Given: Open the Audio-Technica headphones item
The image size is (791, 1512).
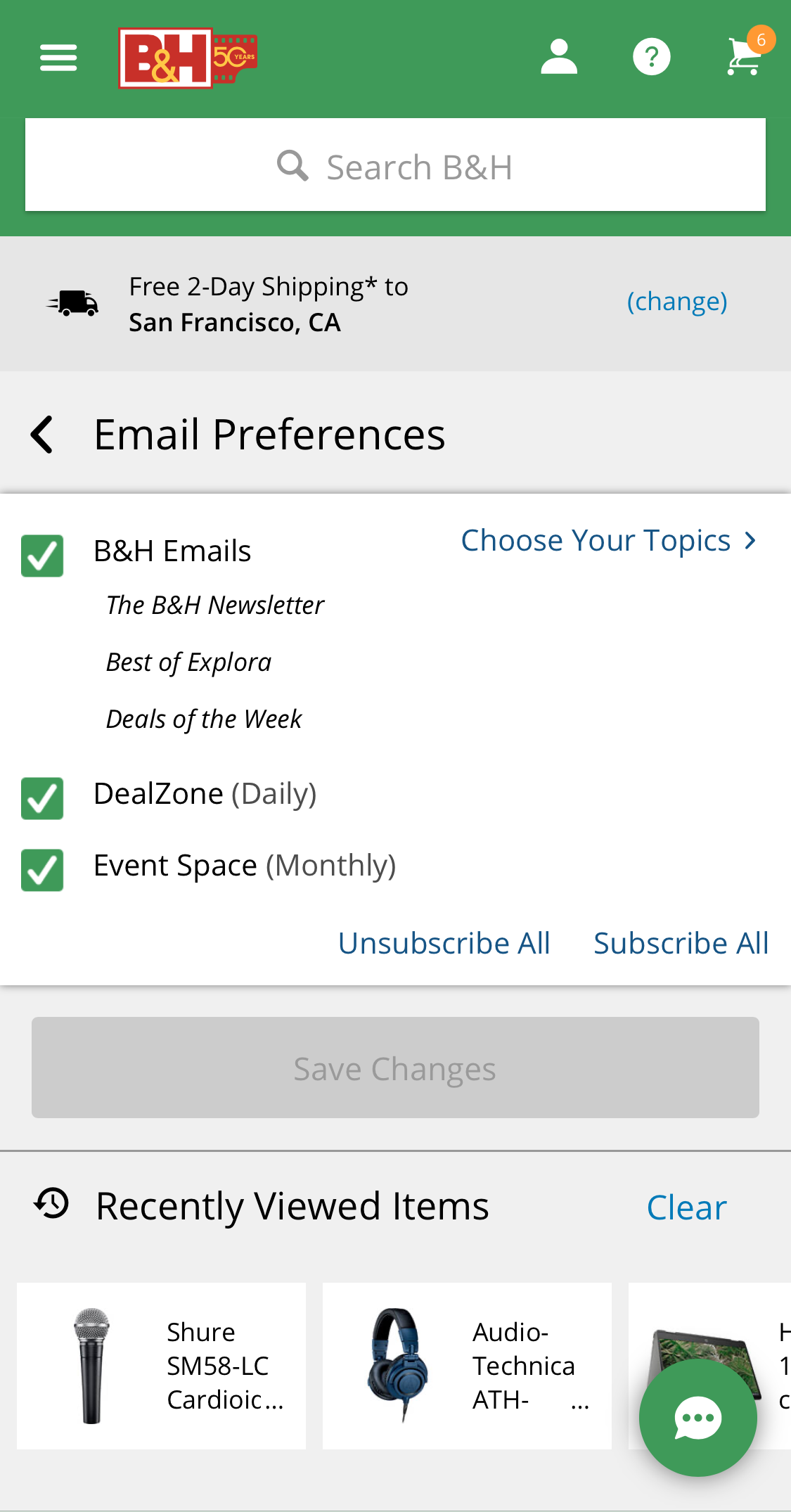Looking at the screenshot, I should pyautogui.click(x=467, y=1366).
